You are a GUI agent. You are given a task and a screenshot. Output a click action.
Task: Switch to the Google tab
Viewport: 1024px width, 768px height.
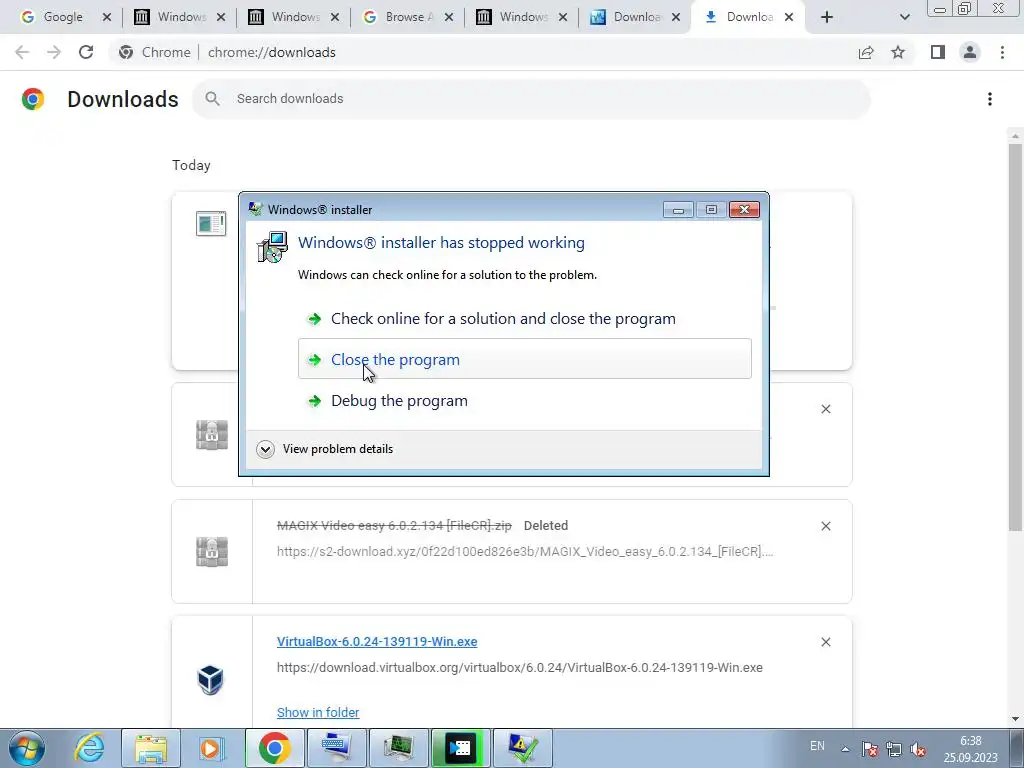64,17
